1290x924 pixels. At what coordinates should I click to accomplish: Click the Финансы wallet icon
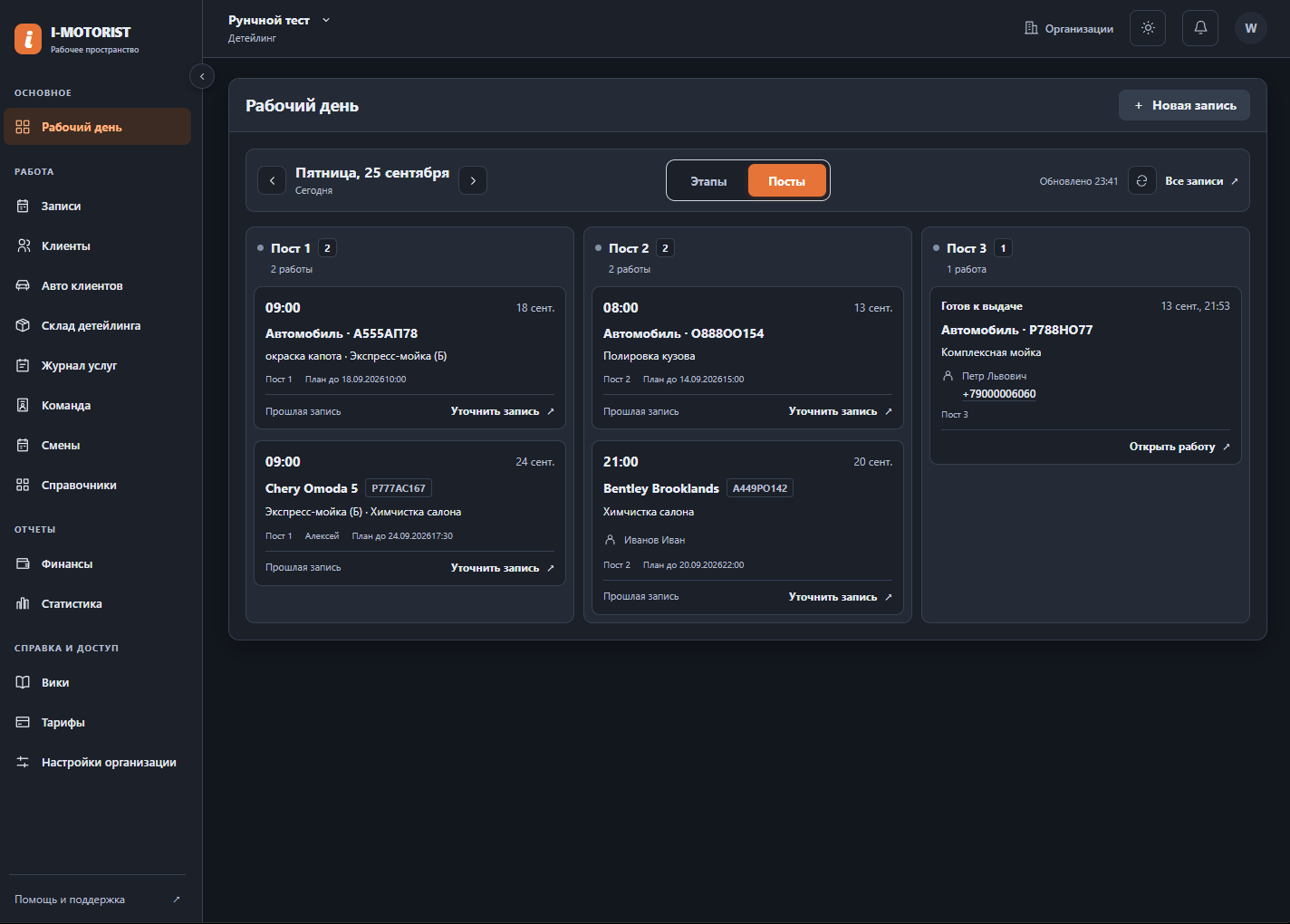pyautogui.click(x=24, y=563)
